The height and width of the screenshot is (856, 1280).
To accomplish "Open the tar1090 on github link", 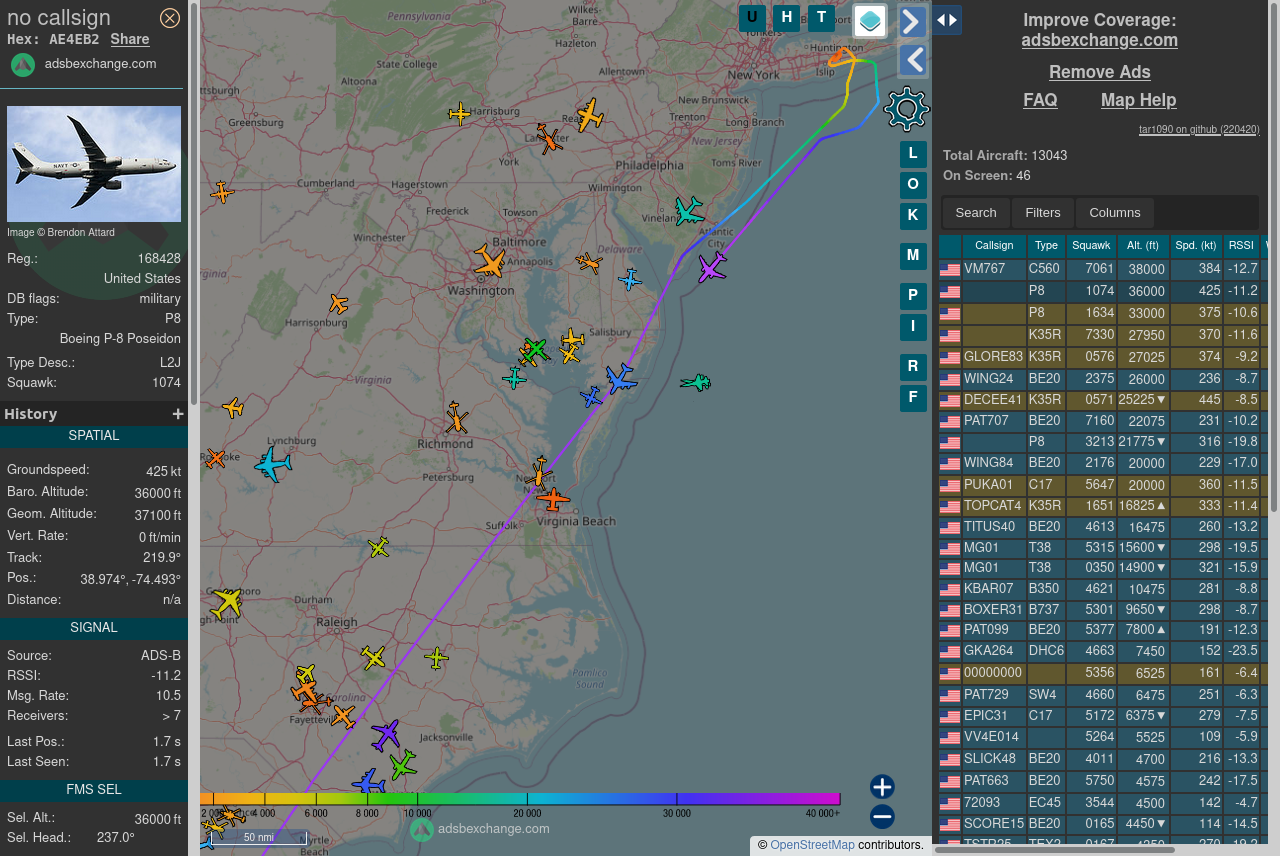I will point(1199,129).
